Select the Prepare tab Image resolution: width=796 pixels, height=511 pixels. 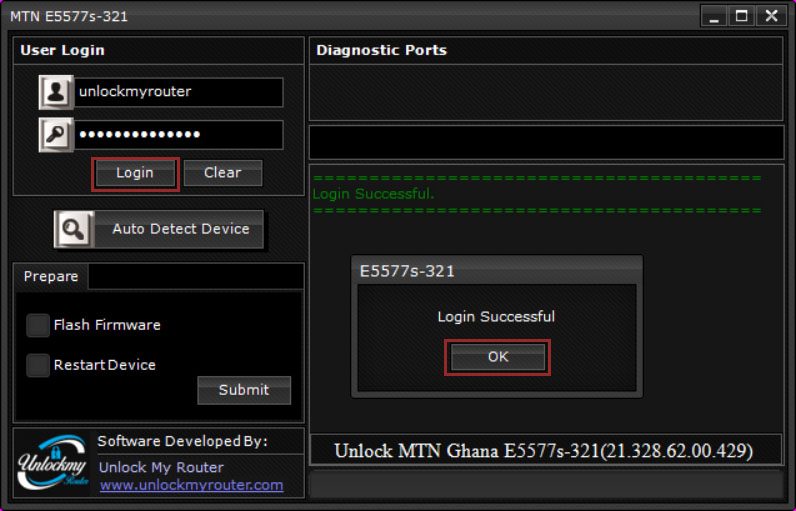[x=51, y=277]
